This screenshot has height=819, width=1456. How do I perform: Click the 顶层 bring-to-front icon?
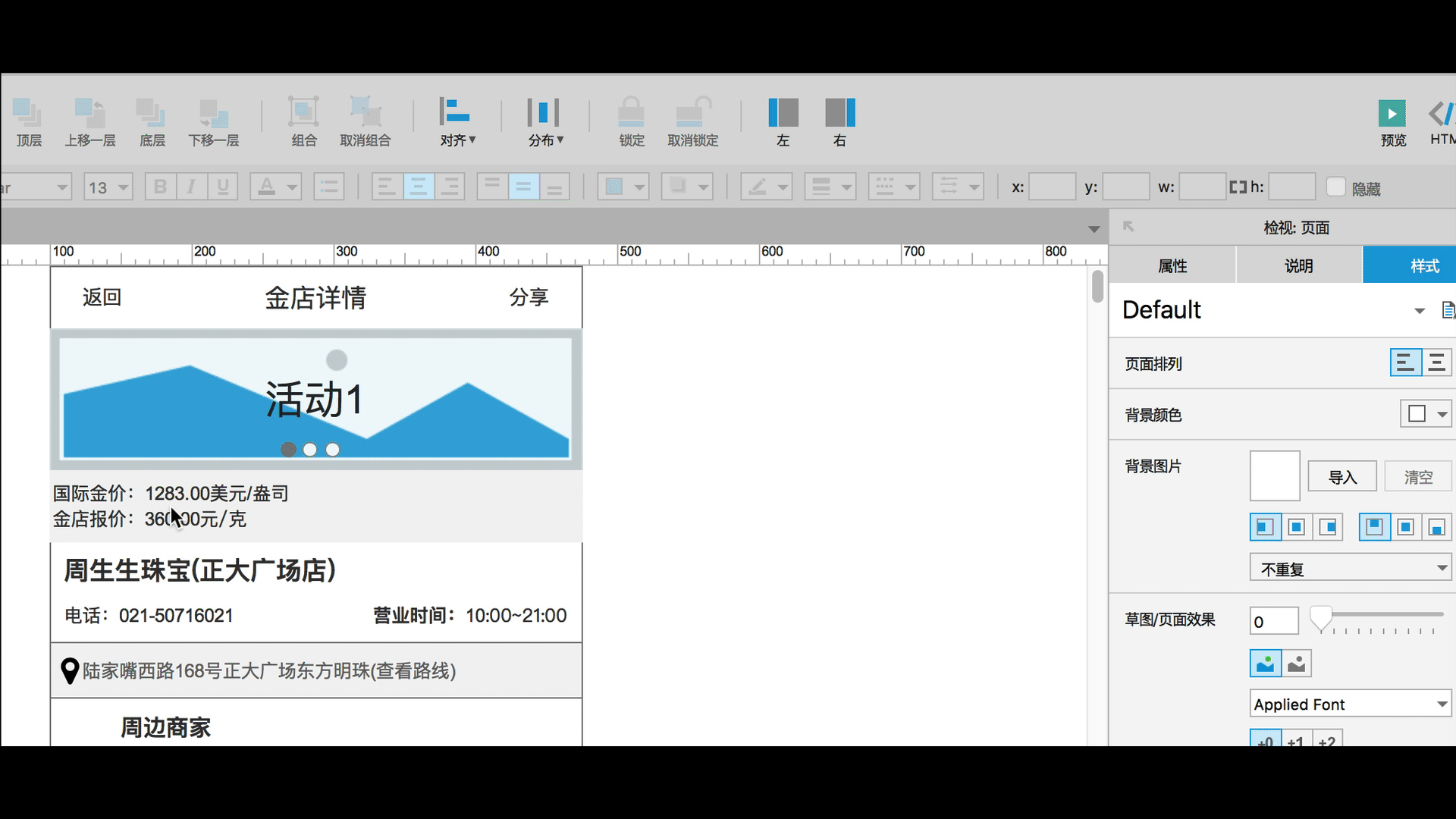(x=28, y=113)
